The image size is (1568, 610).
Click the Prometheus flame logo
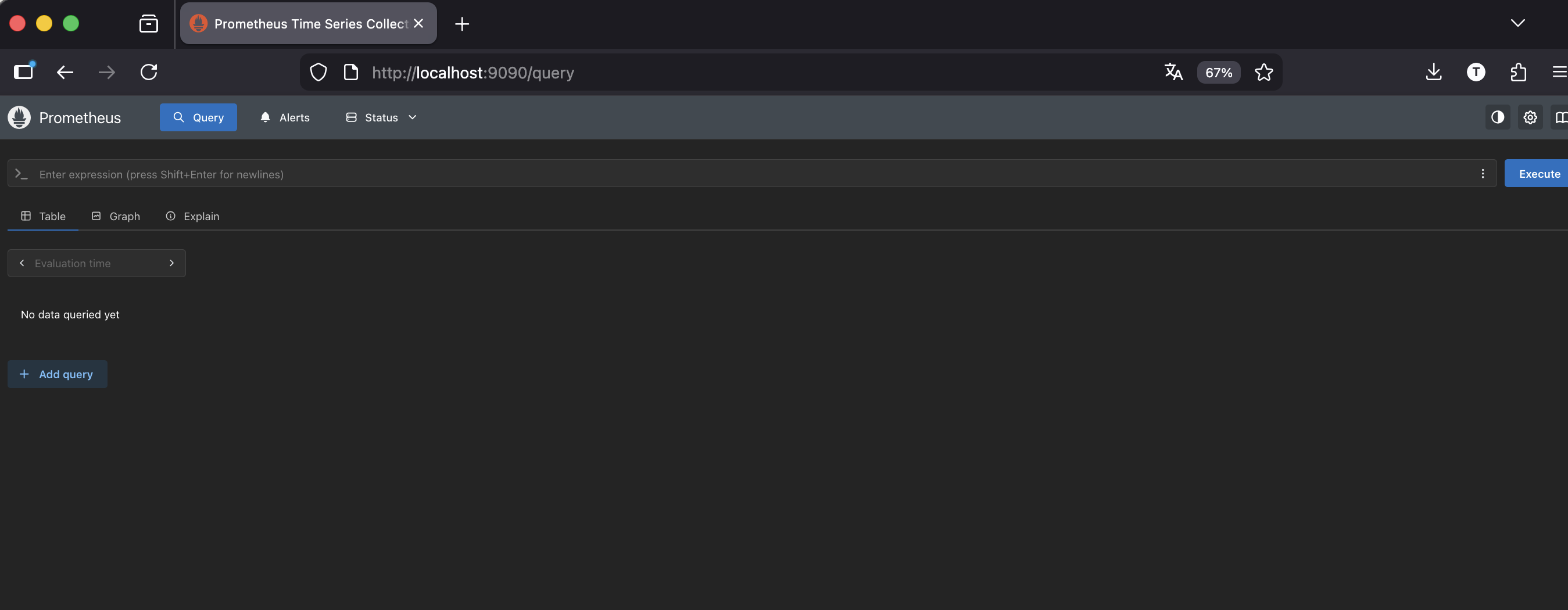[20, 117]
